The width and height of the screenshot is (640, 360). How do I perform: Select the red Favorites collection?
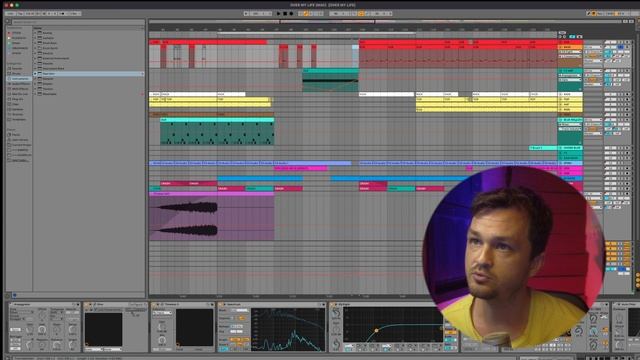coord(16,33)
